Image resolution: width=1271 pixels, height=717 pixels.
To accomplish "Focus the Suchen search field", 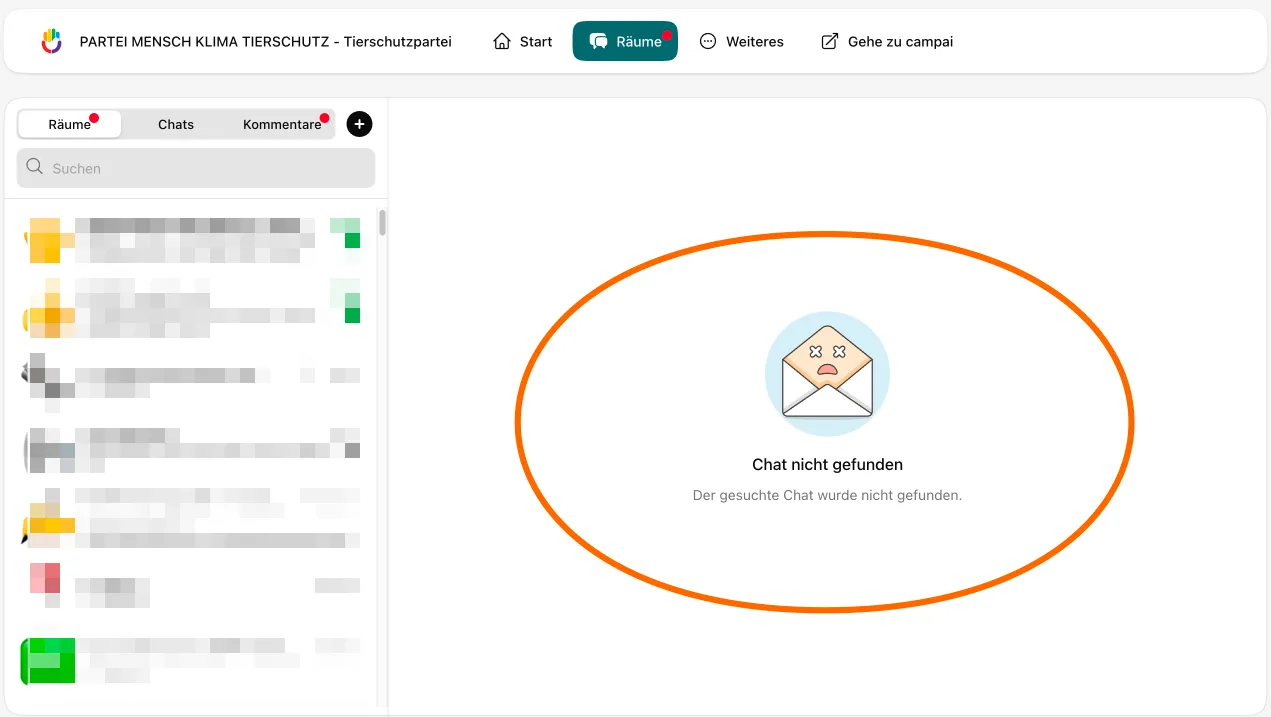I will pos(196,168).
